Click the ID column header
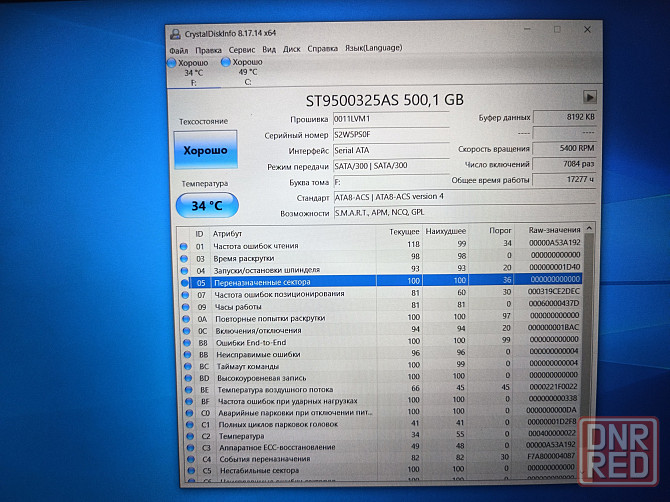This screenshot has height=502, width=670. (200, 234)
